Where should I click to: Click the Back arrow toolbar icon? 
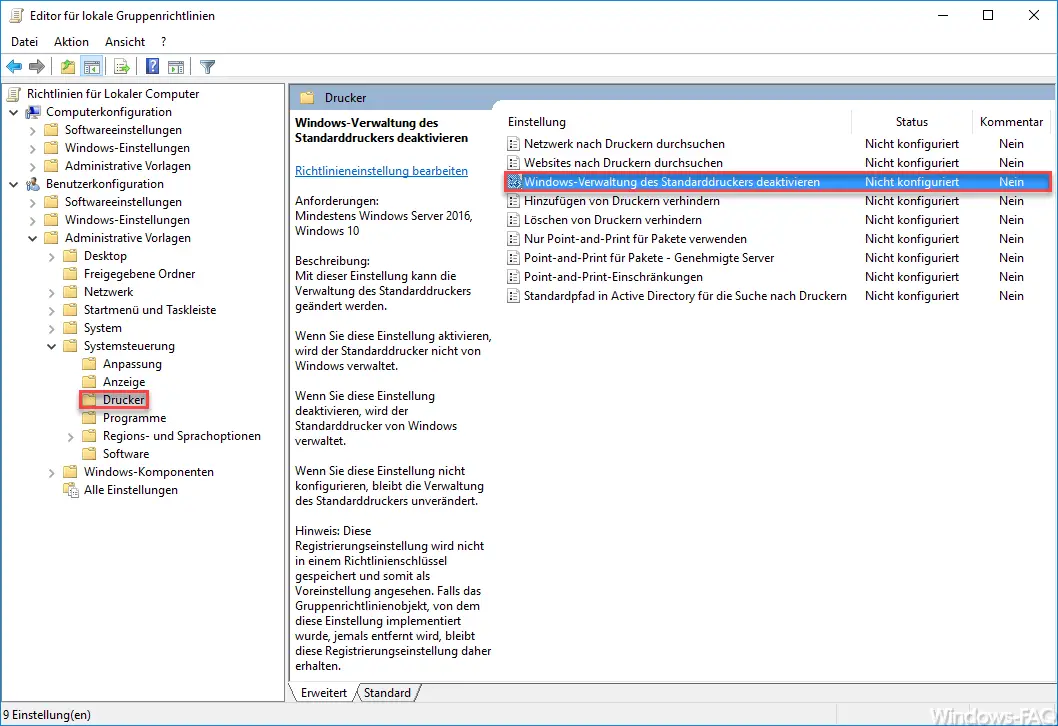click(14, 66)
